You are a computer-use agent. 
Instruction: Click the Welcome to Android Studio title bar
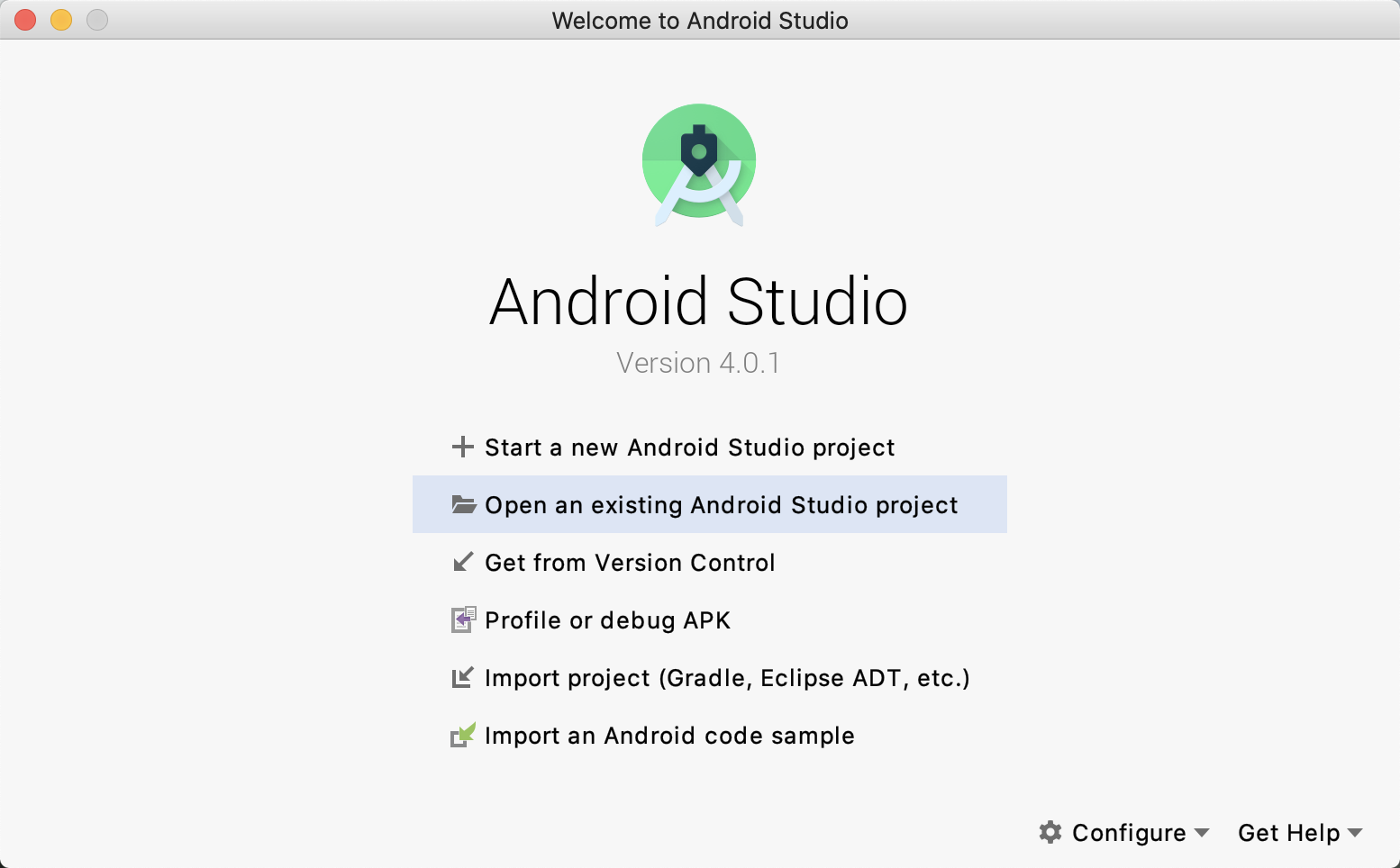point(700,20)
